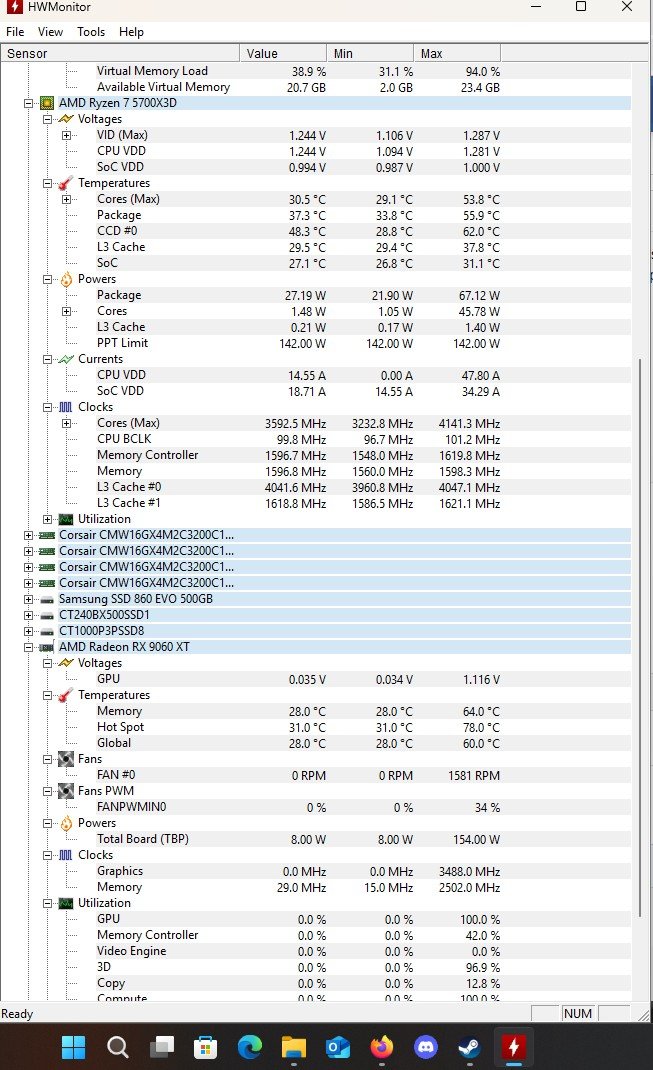Expand the Cores (Max) temperature row
The width and height of the screenshot is (653, 1070).
click(66, 199)
